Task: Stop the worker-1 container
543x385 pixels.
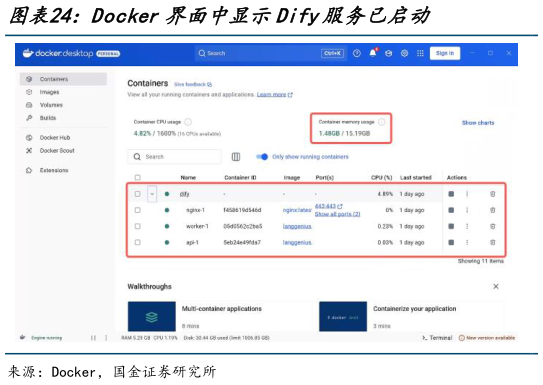Action: tap(451, 226)
